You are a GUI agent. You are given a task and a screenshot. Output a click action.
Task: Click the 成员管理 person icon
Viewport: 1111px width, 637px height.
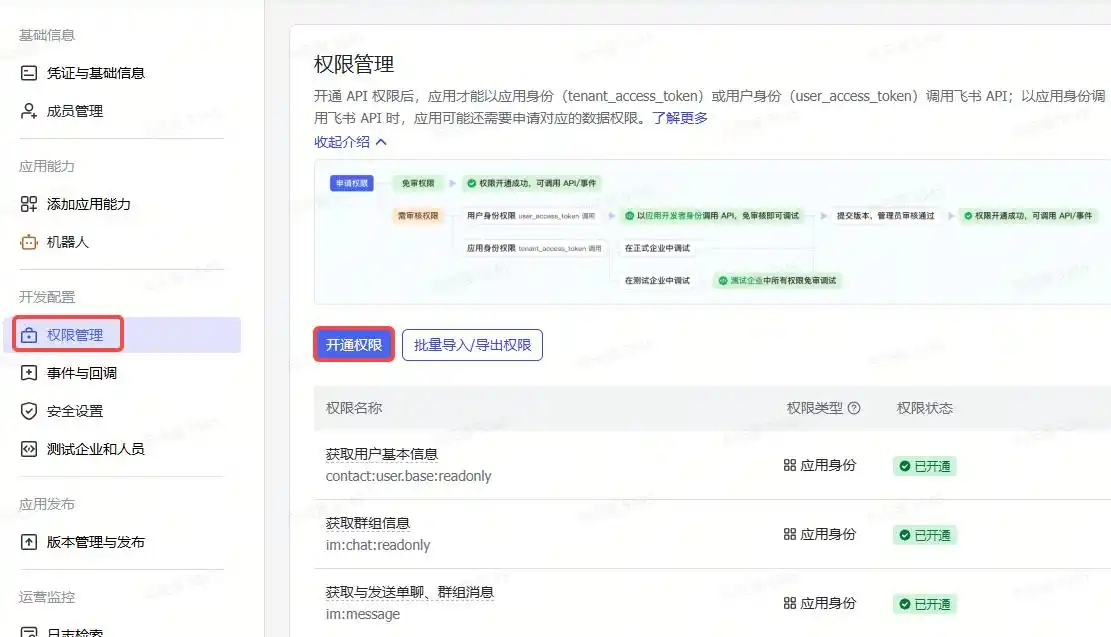[29, 111]
